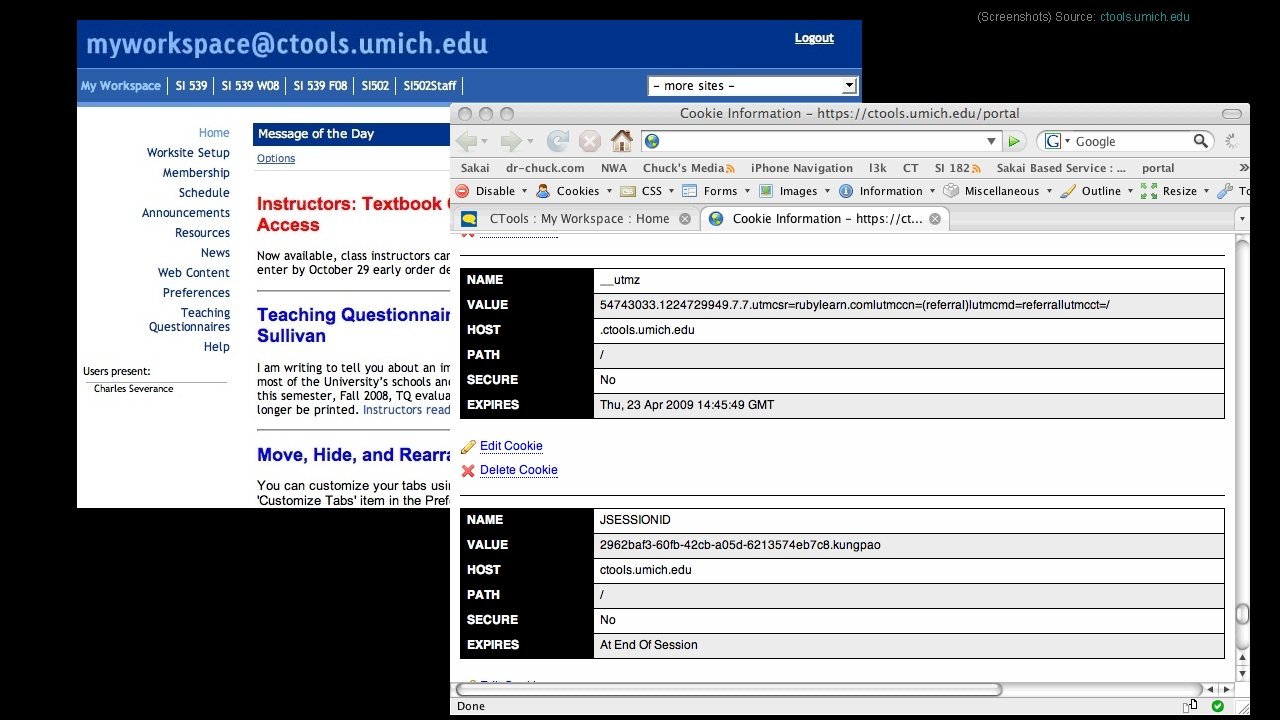This screenshot has width=1280, height=720.
Task: Click the Reload page icon
Action: click(558, 141)
